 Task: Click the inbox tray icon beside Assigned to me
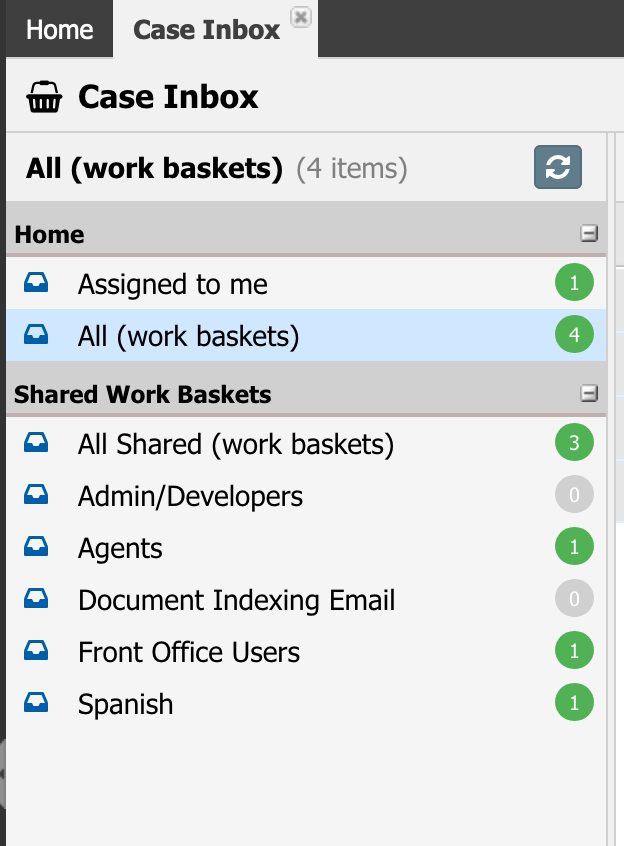pyautogui.click(x=36, y=283)
